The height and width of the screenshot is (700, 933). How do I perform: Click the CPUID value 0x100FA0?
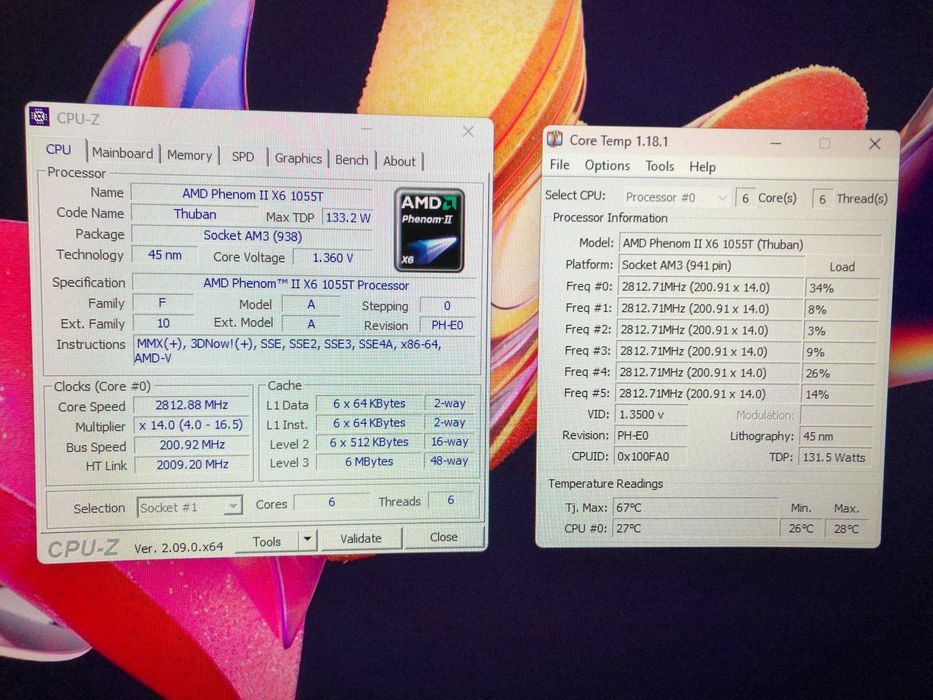tap(650, 457)
